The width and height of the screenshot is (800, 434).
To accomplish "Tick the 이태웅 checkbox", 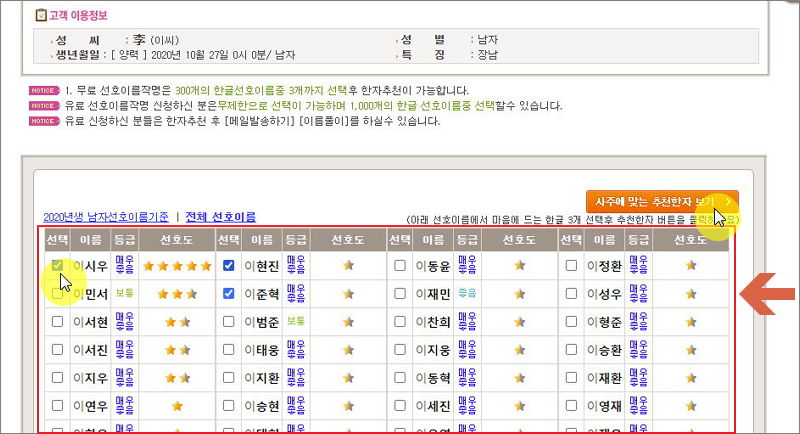I will click(229, 350).
